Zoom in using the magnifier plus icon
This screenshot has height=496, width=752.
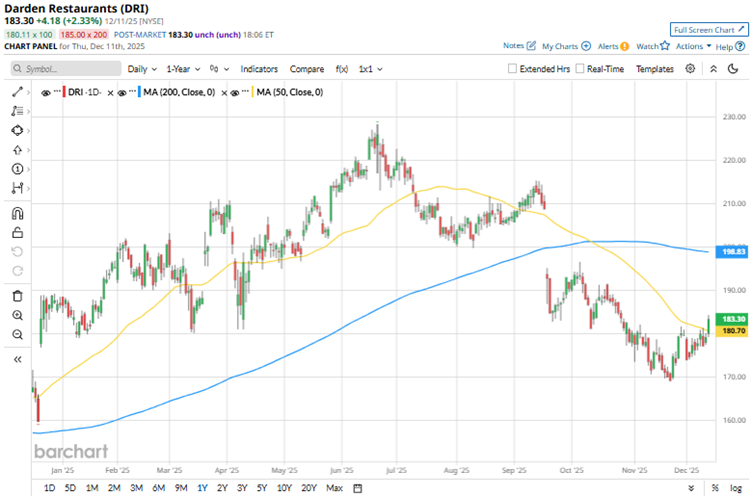pyautogui.click(x=17, y=315)
